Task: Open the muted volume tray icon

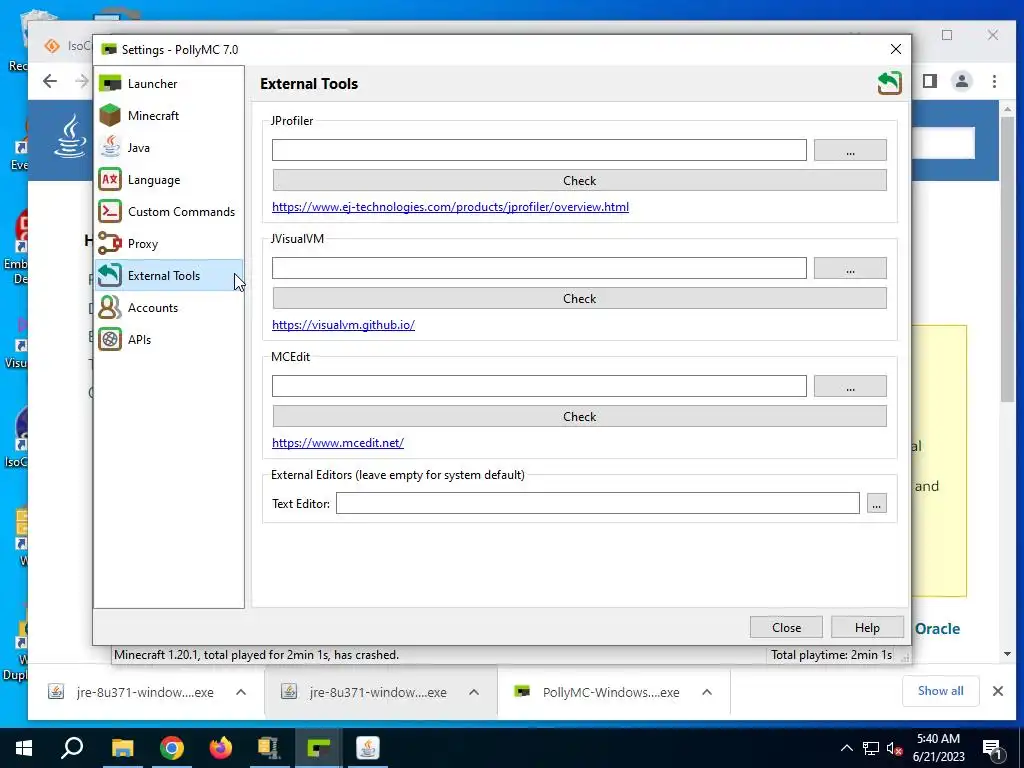Action: click(894, 748)
